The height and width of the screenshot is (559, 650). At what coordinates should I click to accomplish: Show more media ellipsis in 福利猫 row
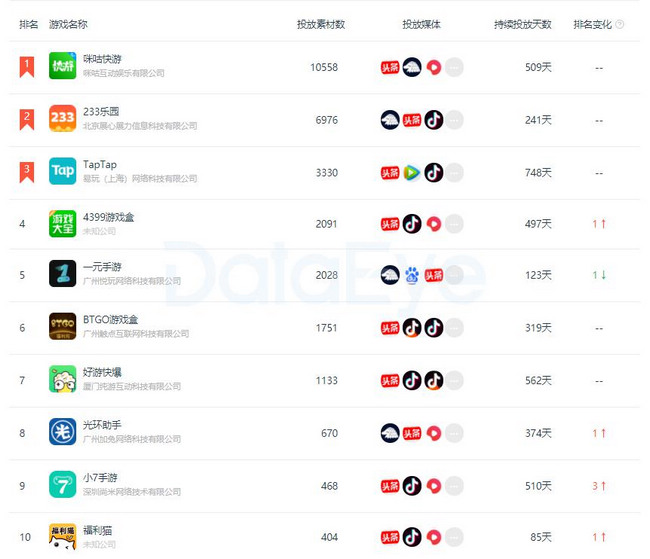click(x=454, y=537)
